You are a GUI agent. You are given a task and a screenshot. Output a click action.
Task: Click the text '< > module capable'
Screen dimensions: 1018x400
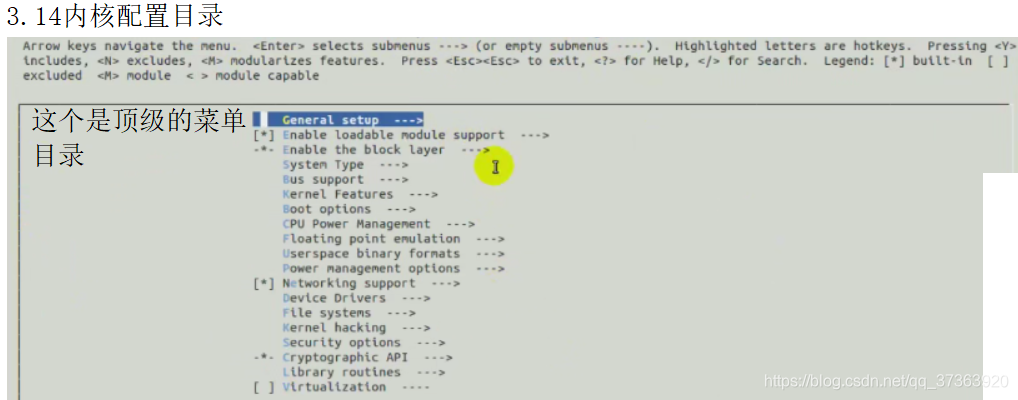point(252,76)
